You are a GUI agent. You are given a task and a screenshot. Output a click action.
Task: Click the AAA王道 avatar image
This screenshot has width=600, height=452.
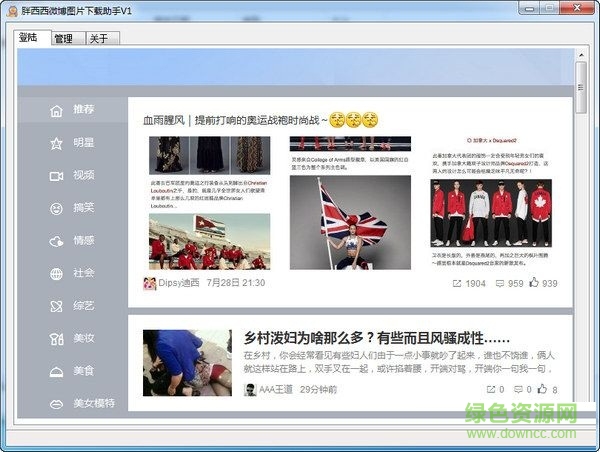pyautogui.click(x=250, y=390)
